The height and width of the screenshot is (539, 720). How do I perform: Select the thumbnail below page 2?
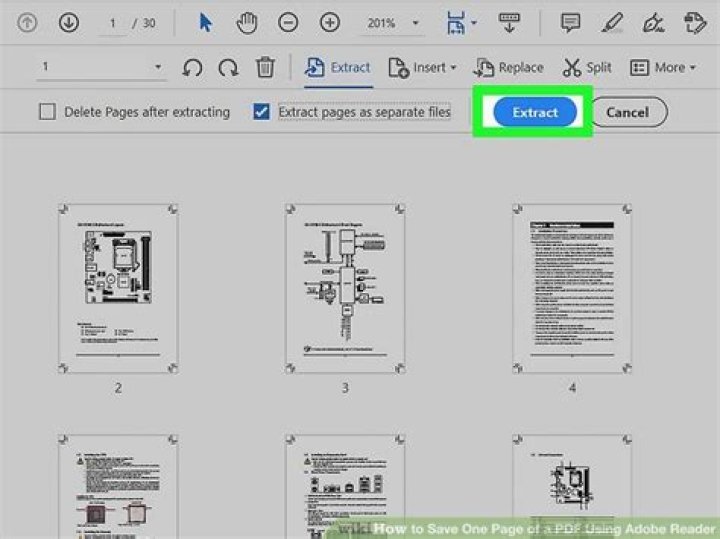[x=118, y=487]
